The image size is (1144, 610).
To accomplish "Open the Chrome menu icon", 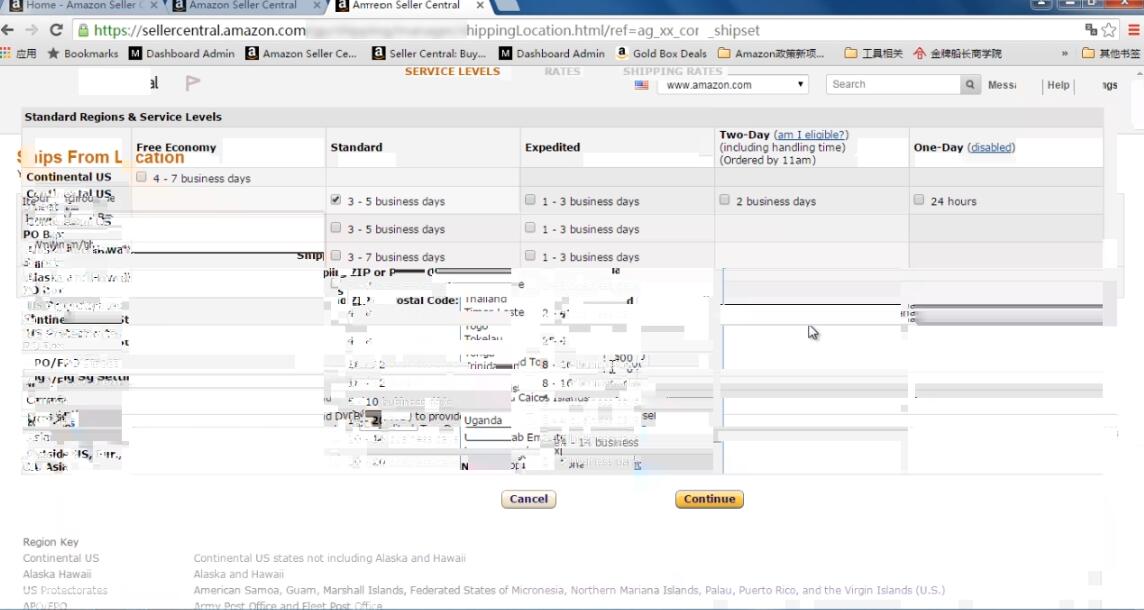I will click(x=1134, y=30).
